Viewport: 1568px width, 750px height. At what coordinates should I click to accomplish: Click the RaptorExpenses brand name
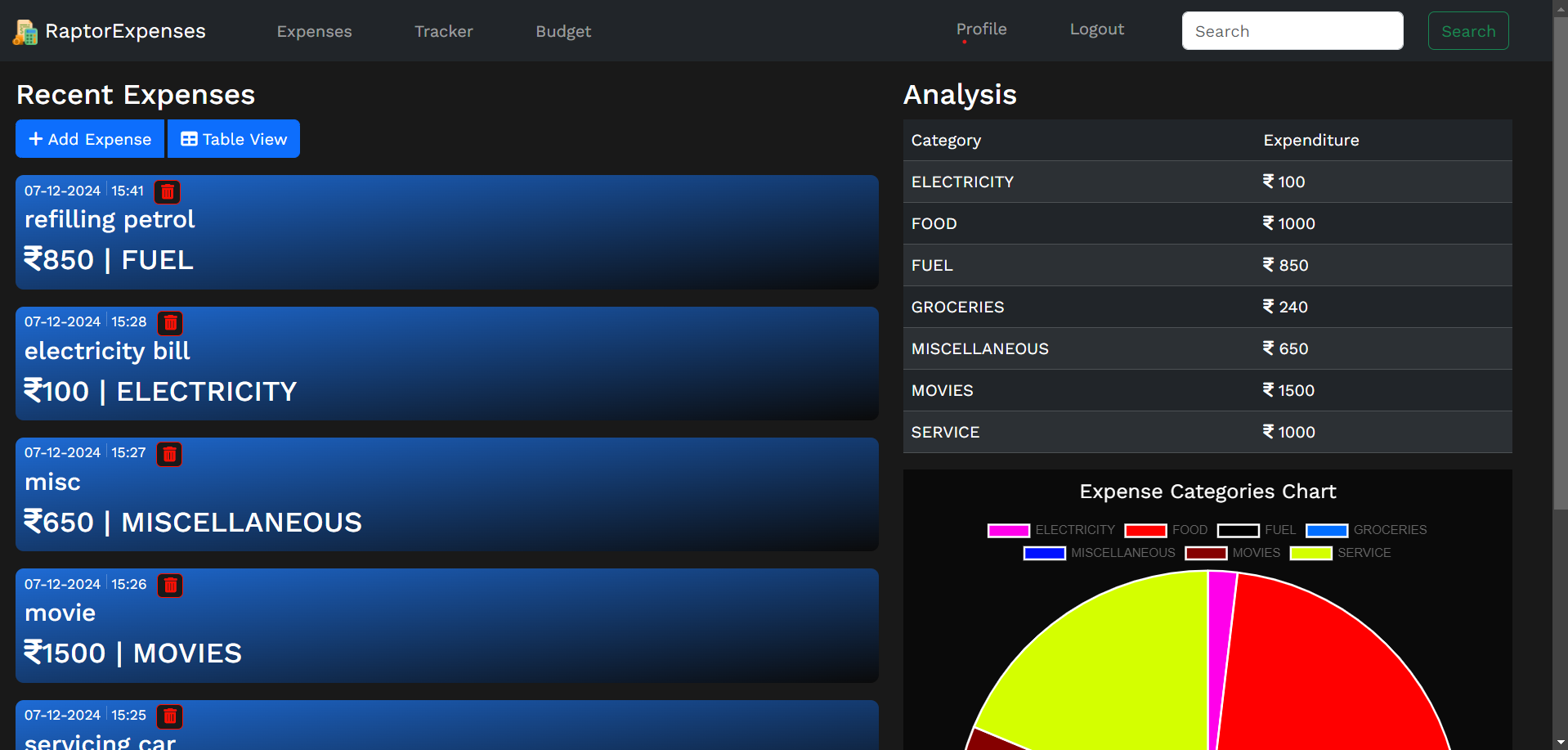click(125, 31)
